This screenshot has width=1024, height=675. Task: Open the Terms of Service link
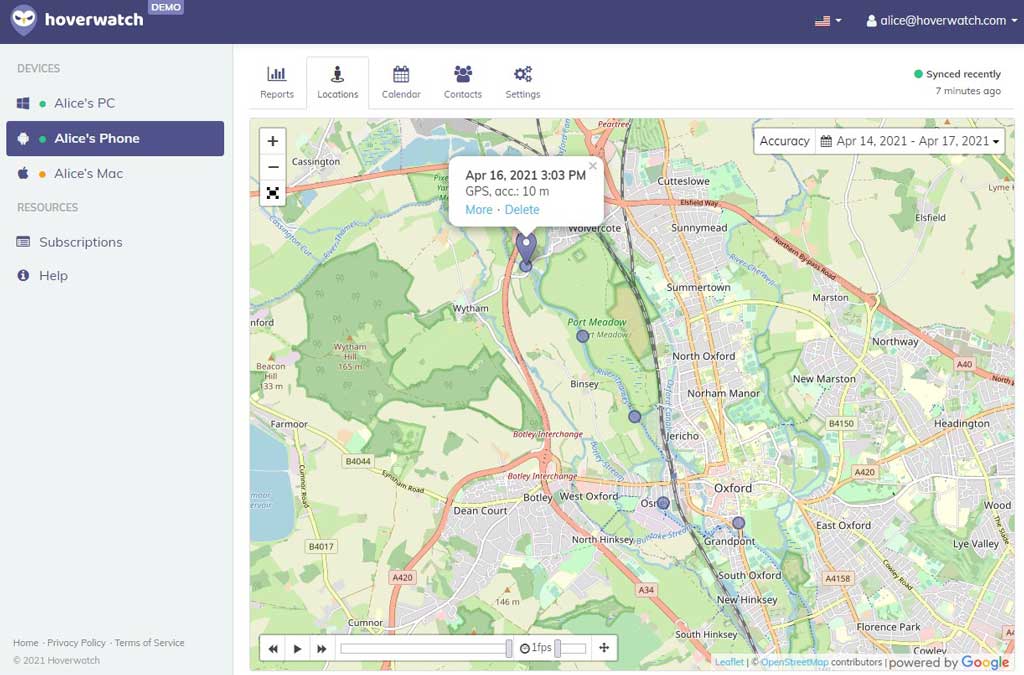pos(150,643)
